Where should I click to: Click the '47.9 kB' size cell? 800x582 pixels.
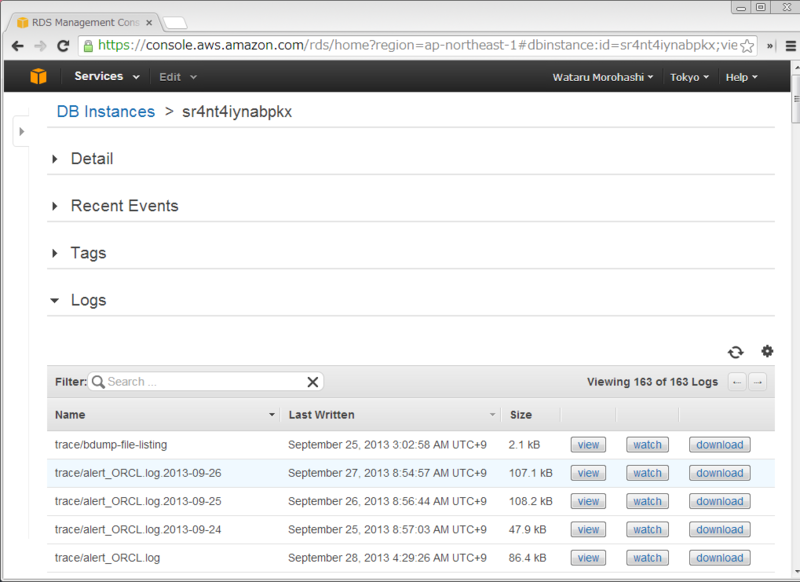[x=527, y=529]
